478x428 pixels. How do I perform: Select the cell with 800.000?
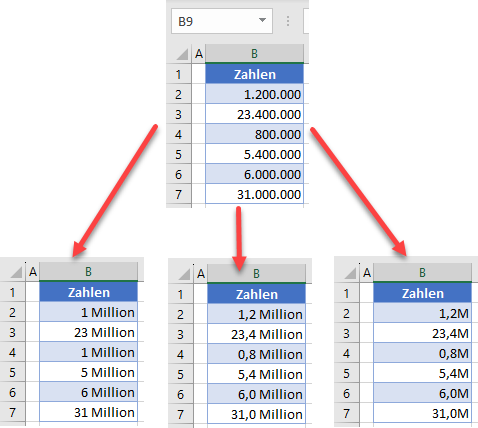254,134
